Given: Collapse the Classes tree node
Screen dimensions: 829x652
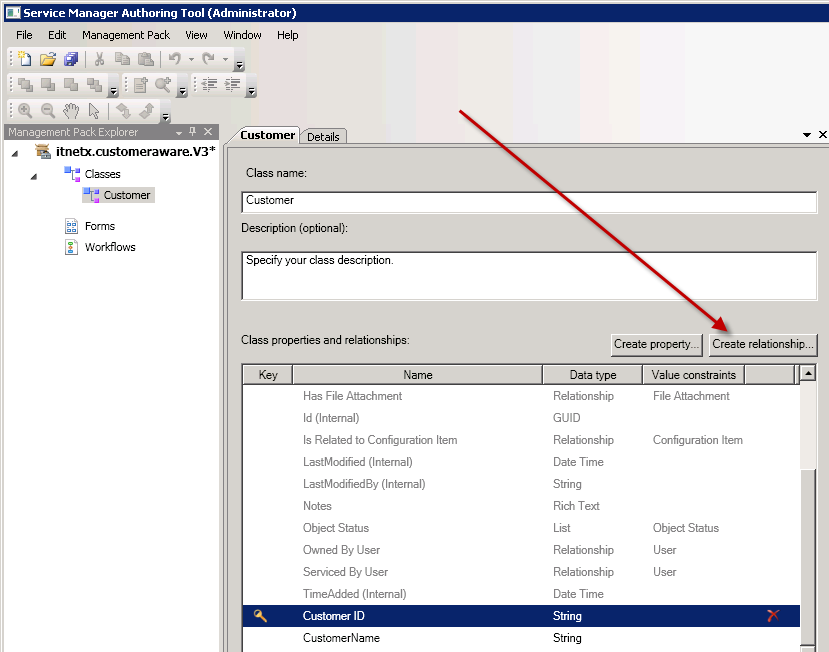Looking at the screenshot, I should pyautogui.click(x=34, y=175).
